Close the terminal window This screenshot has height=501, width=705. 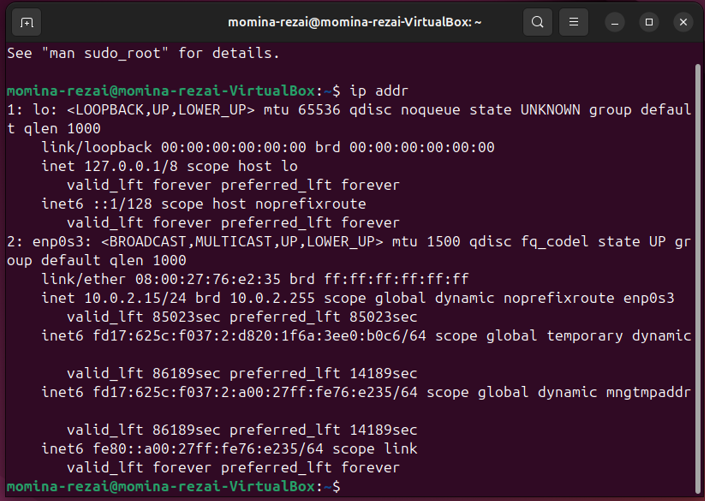pyautogui.click(x=683, y=22)
